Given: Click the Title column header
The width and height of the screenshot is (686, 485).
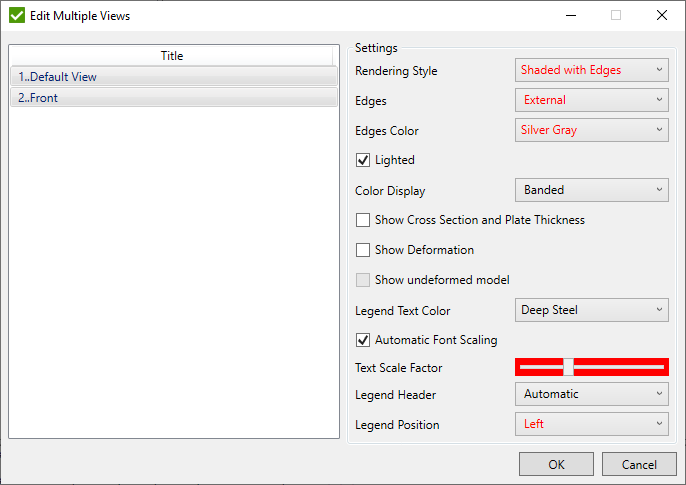Looking at the screenshot, I should 172,56.
